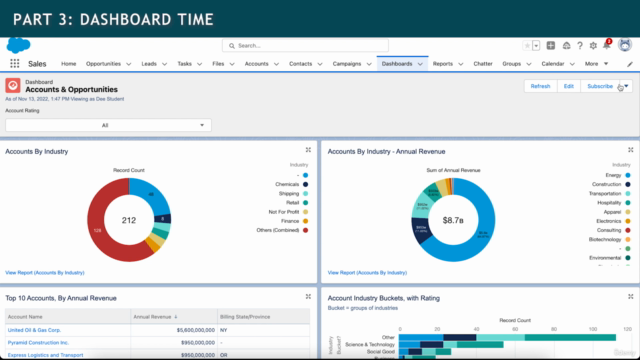Open United Oil & Gas Corp. account
Viewport: 640px width, 360px height.
[x=34, y=330]
